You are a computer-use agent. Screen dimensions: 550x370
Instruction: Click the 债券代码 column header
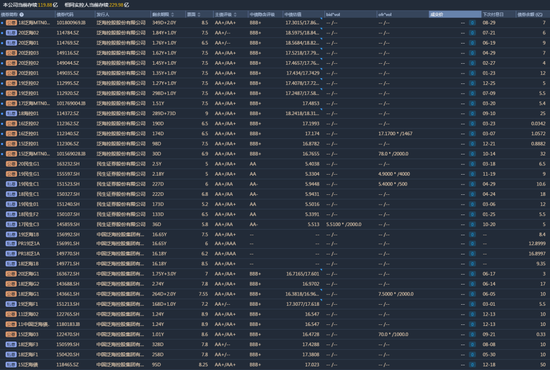click(x=65, y=14)
